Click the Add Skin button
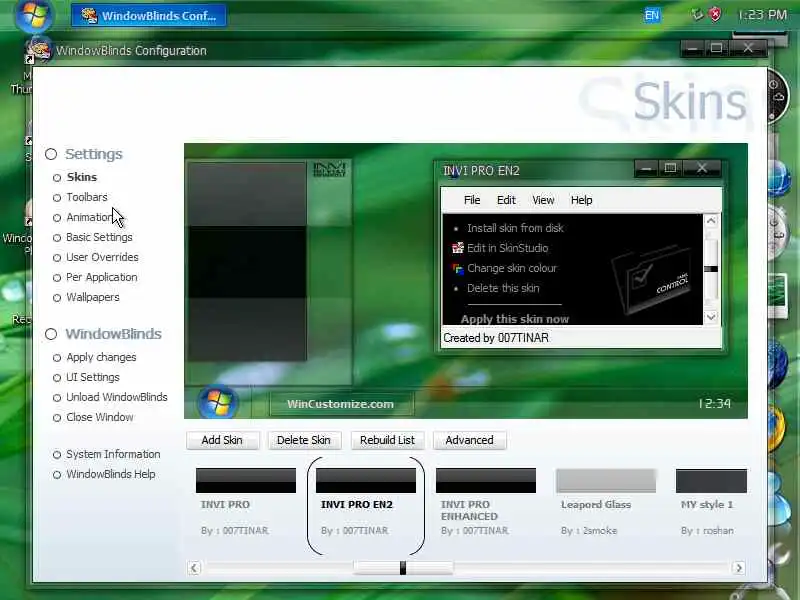800x600 pixels. [x=222, y=440]
